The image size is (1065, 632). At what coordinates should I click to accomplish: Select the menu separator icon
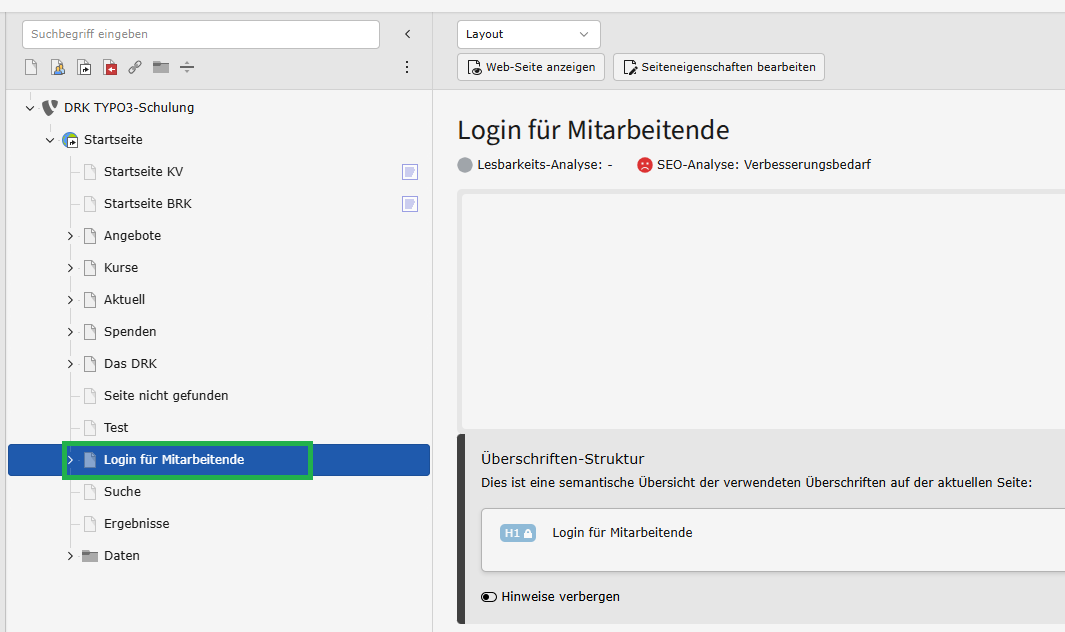click(x=187, y=67)
